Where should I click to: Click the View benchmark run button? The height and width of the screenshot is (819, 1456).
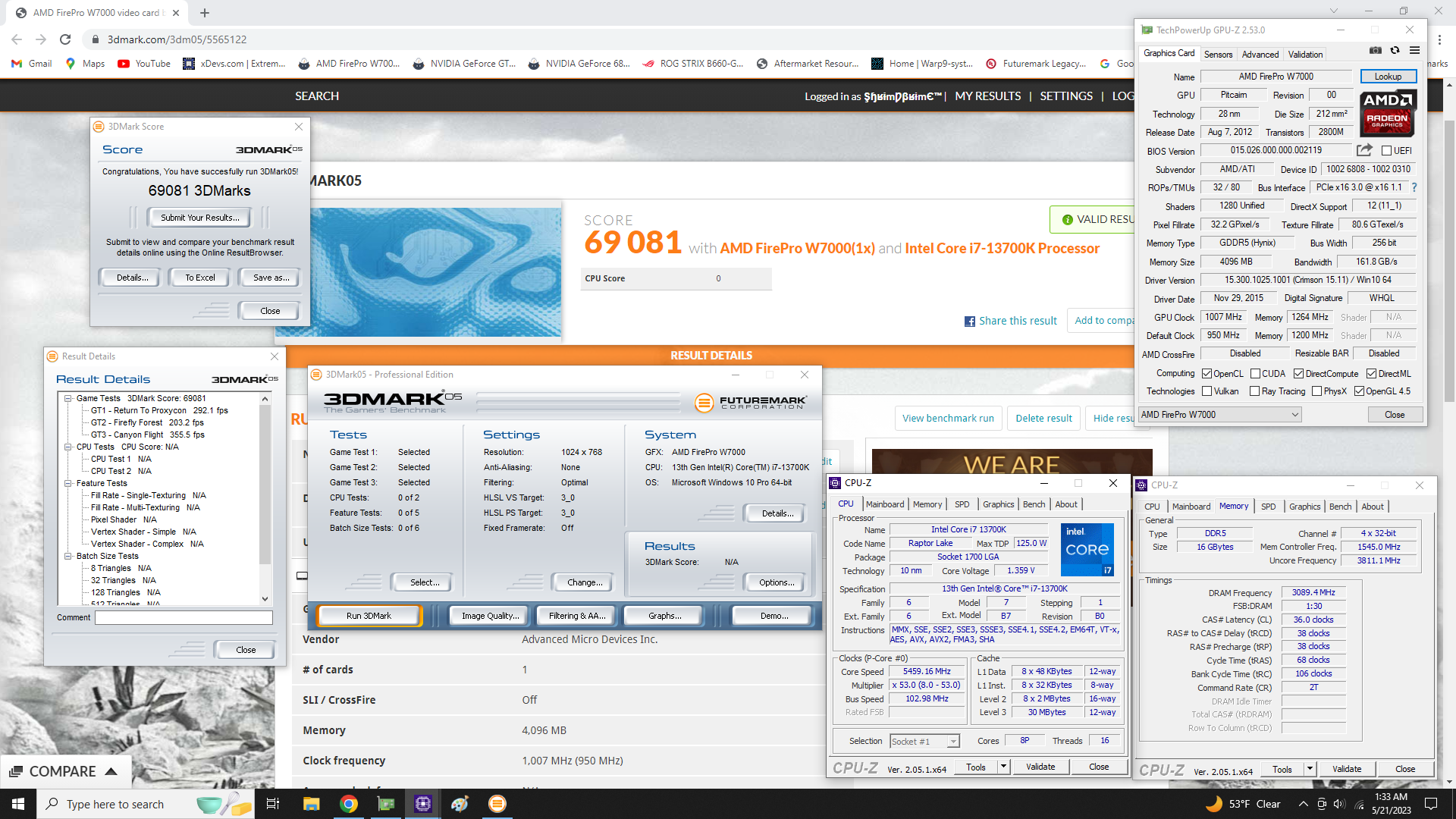948,418
